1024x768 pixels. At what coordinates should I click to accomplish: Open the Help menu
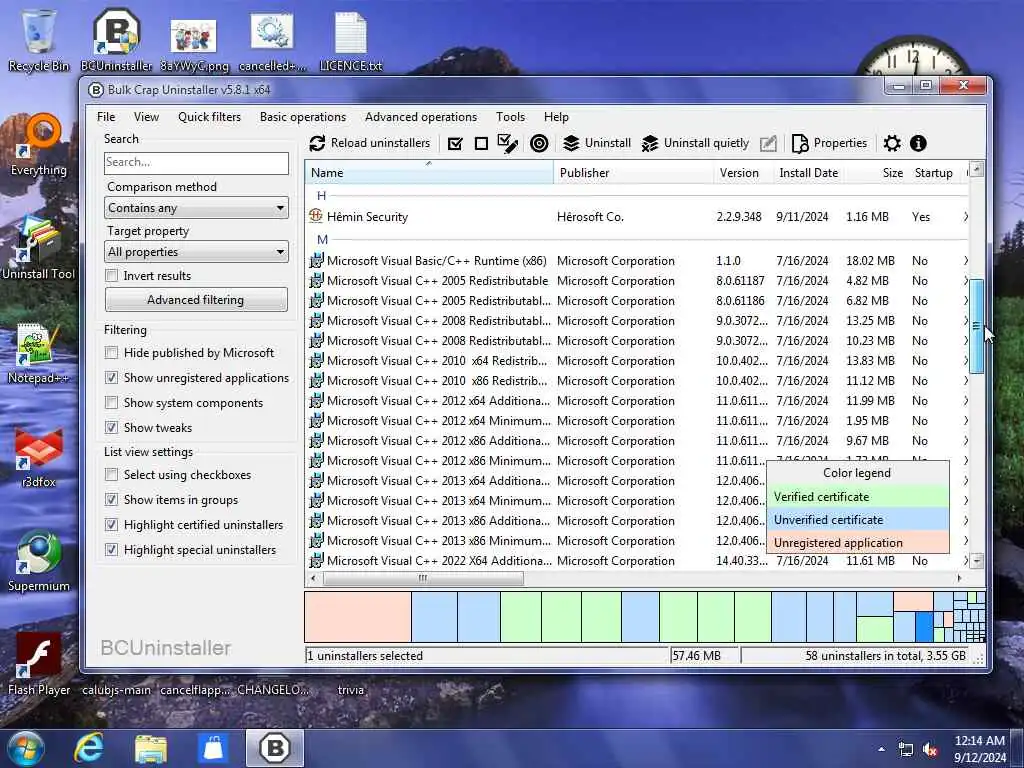point(556,117)
